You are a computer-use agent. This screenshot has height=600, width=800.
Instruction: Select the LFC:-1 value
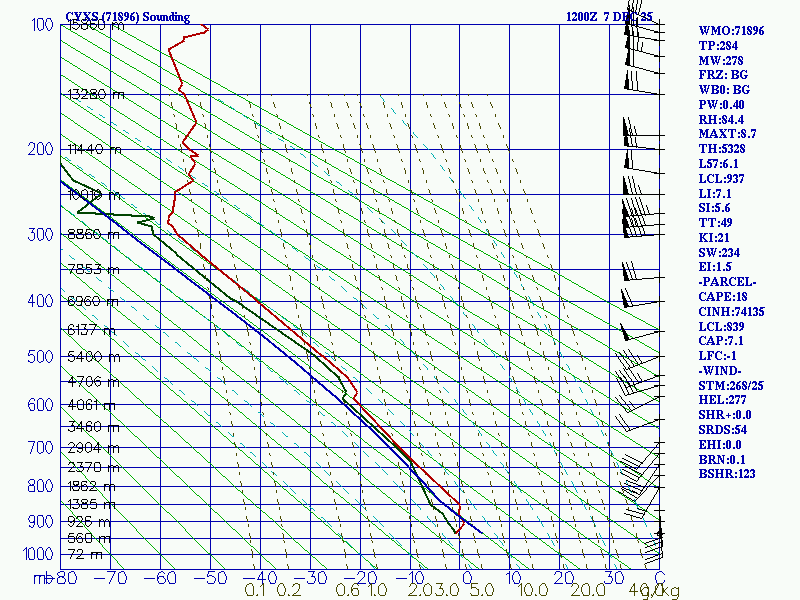click(x=717, y=356)
